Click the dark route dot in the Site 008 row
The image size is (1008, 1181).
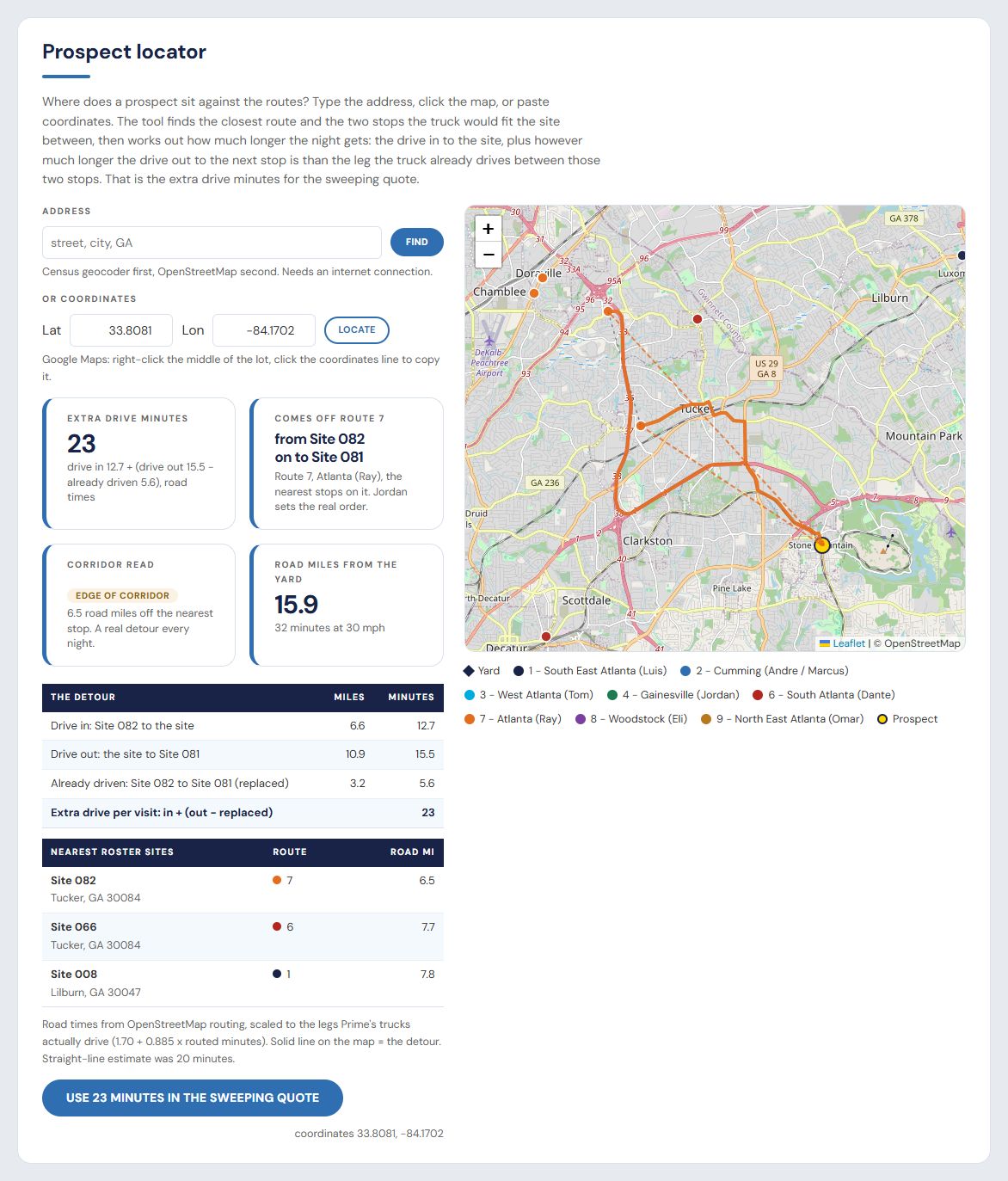pos(277,974)
